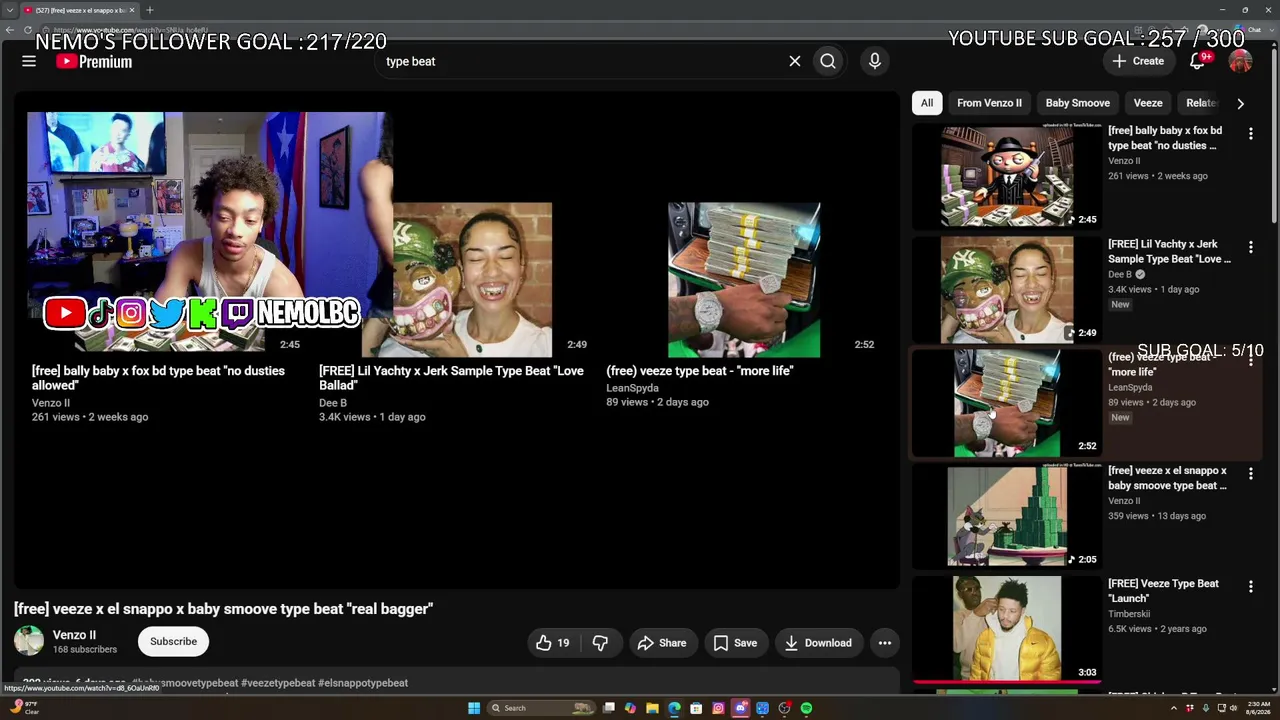The height and width of the screenshot is (720, 1280).
Task: Open end-screen title '(free) veeze type beat - more life'
Action: pyautogui.click(x=700, y=371)
